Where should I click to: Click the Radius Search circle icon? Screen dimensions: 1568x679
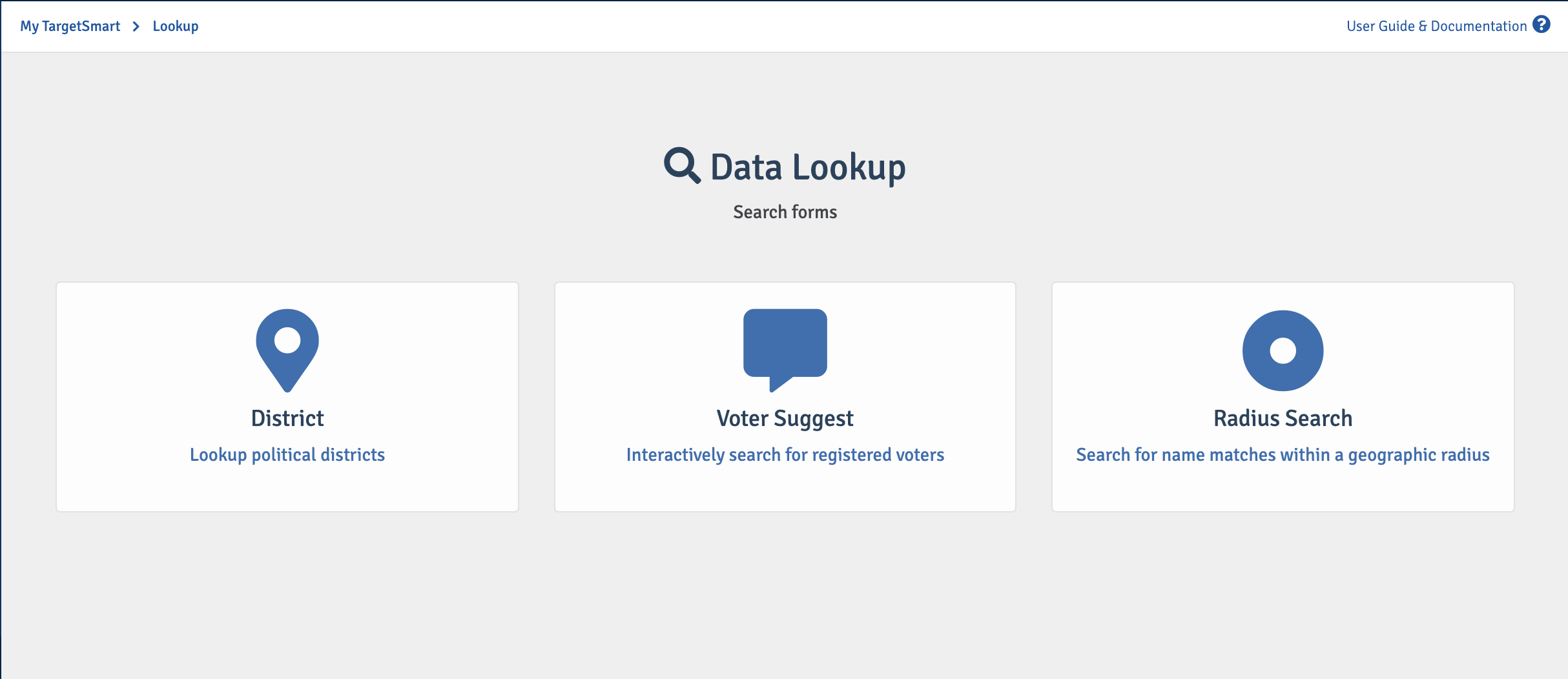[1283, 350]
